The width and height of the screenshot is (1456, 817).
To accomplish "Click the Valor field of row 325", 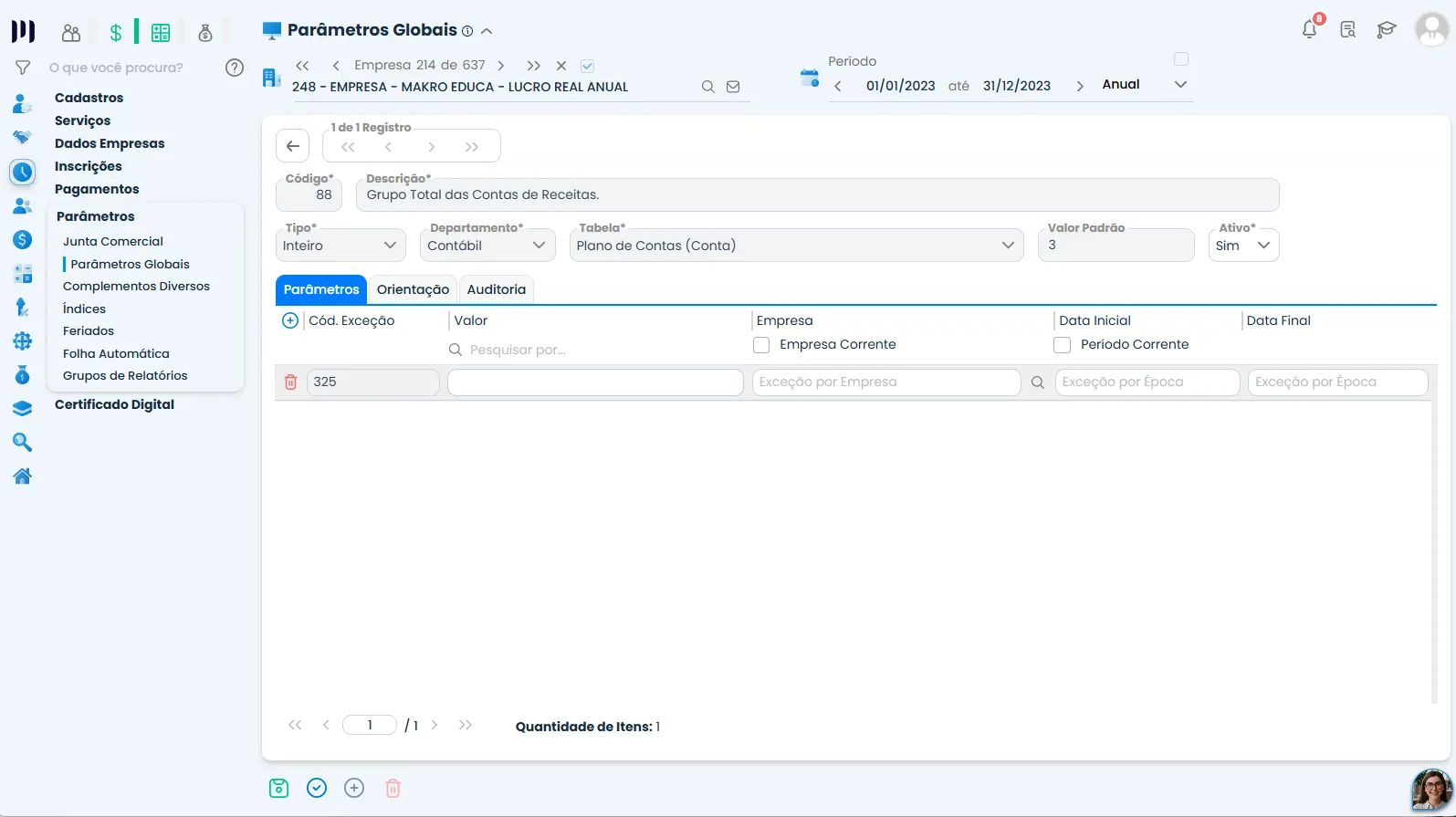I will click(595, 382).
